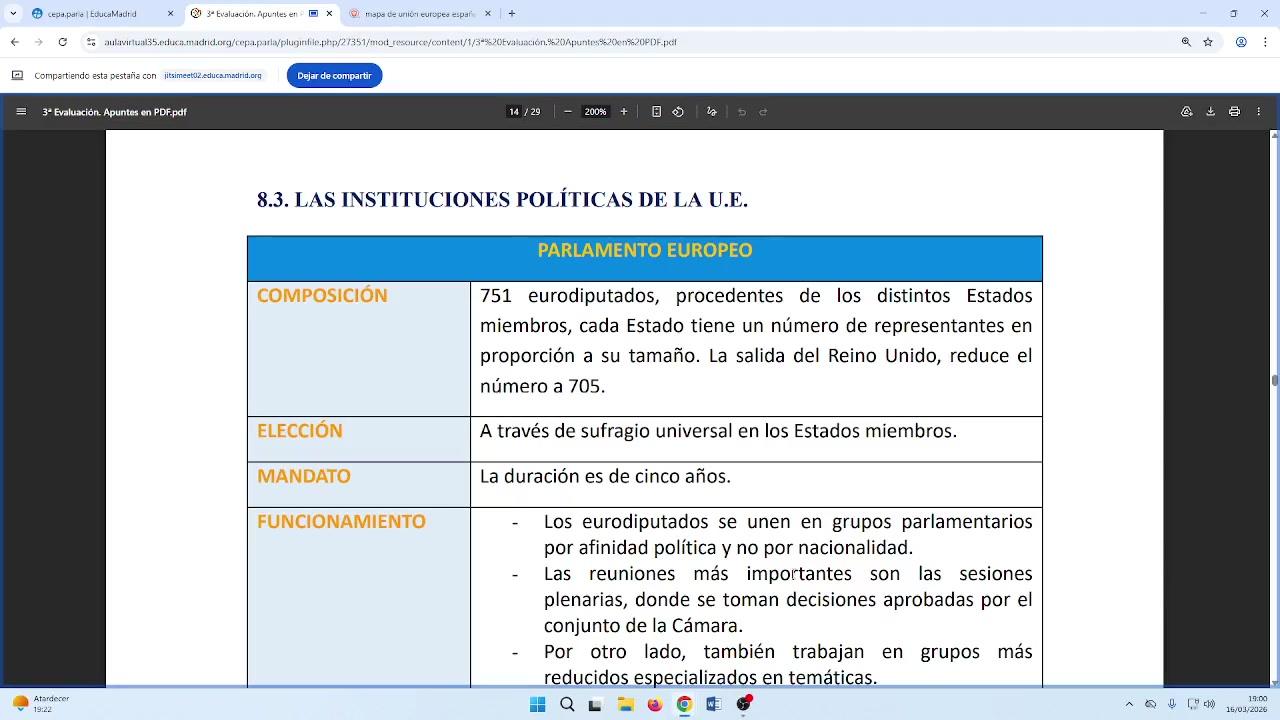Screen dimensions: 1280x720
Task: Click the PARLAMENTO EUROPEO table header
Action: 645,250
